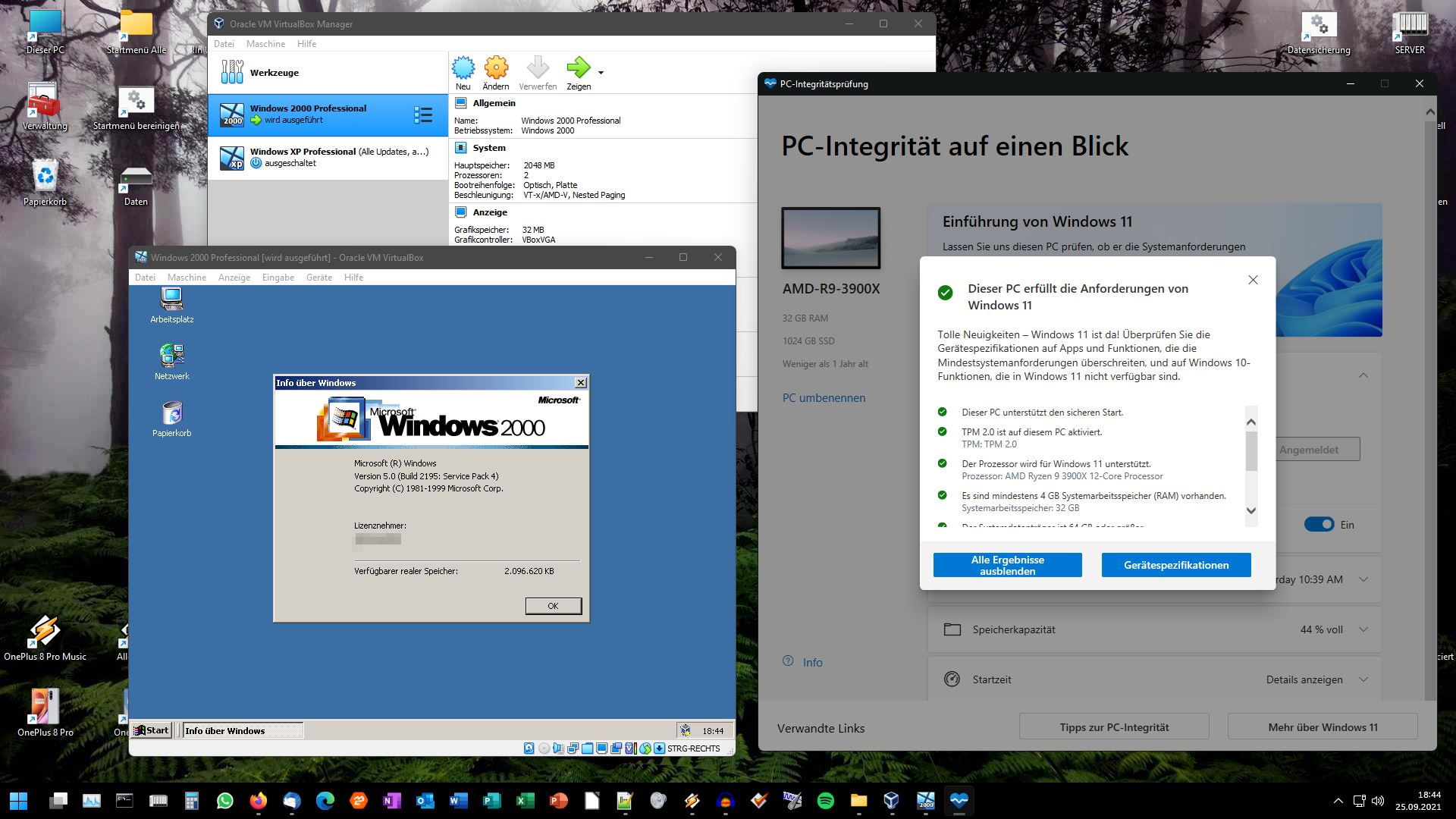This screenshot has height=819, width=1456.
Task: Open the Werkzeuge tools entry
Action: [275, 73]
